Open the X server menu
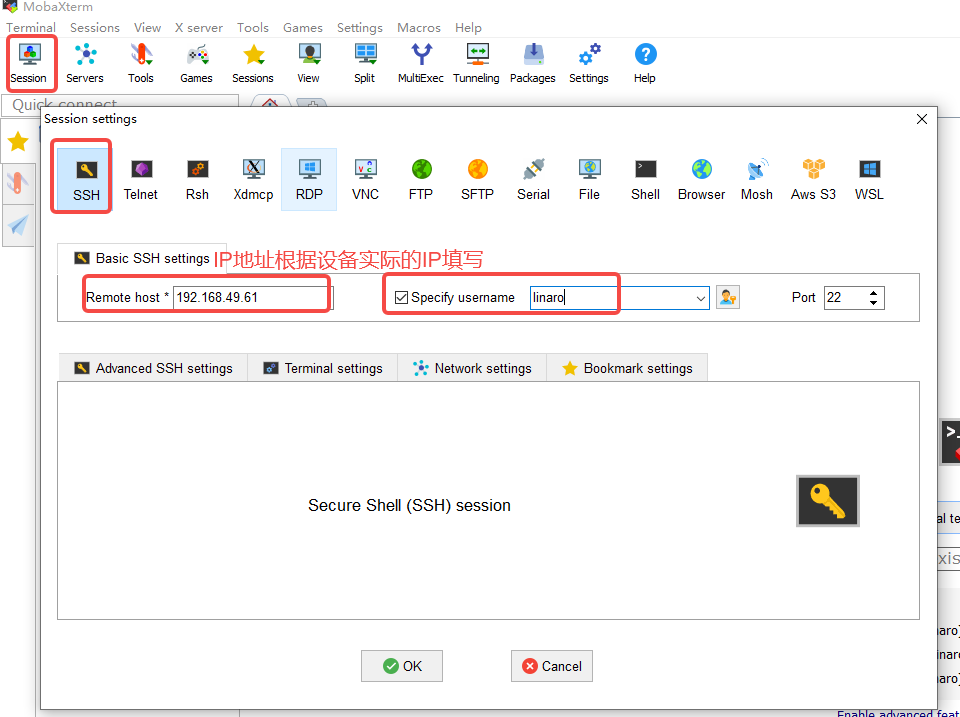This screenshot has height=717, width=960. coord(198,28)
